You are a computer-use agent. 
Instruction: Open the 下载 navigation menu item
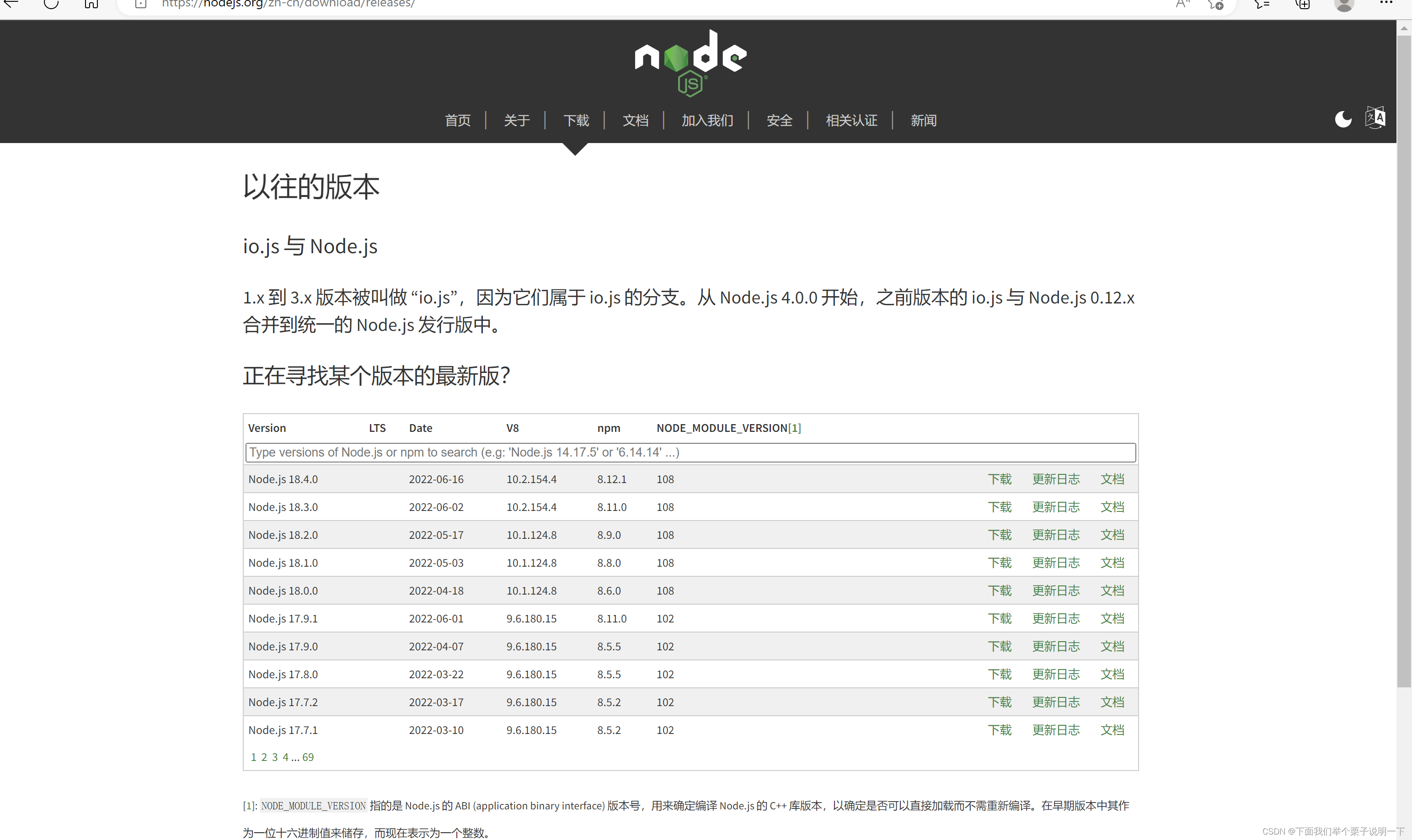(x=576, y=121)
